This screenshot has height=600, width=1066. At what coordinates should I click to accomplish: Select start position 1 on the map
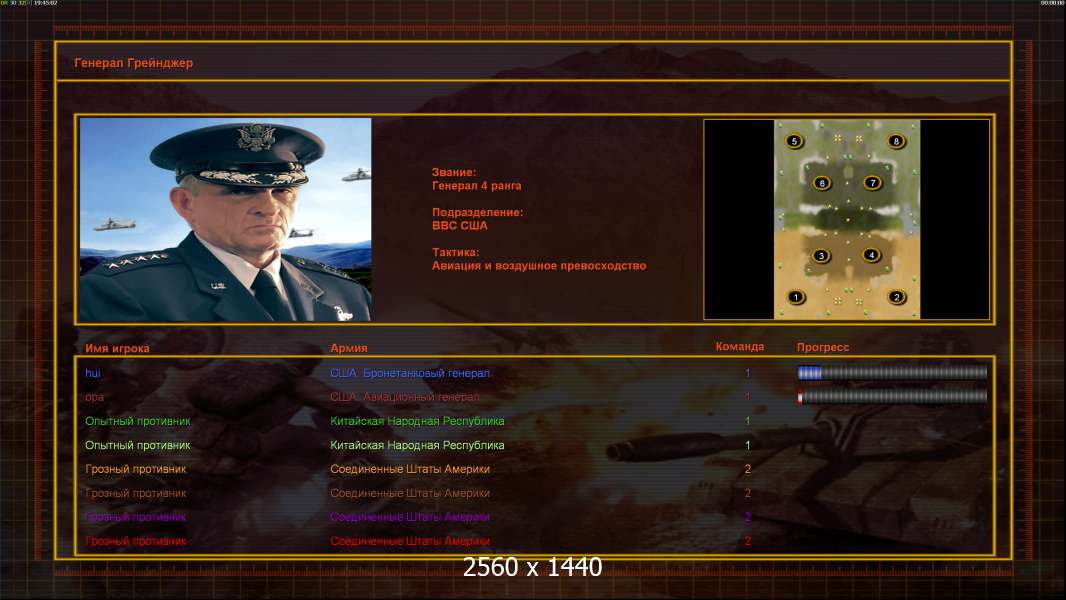click(795, 297)
